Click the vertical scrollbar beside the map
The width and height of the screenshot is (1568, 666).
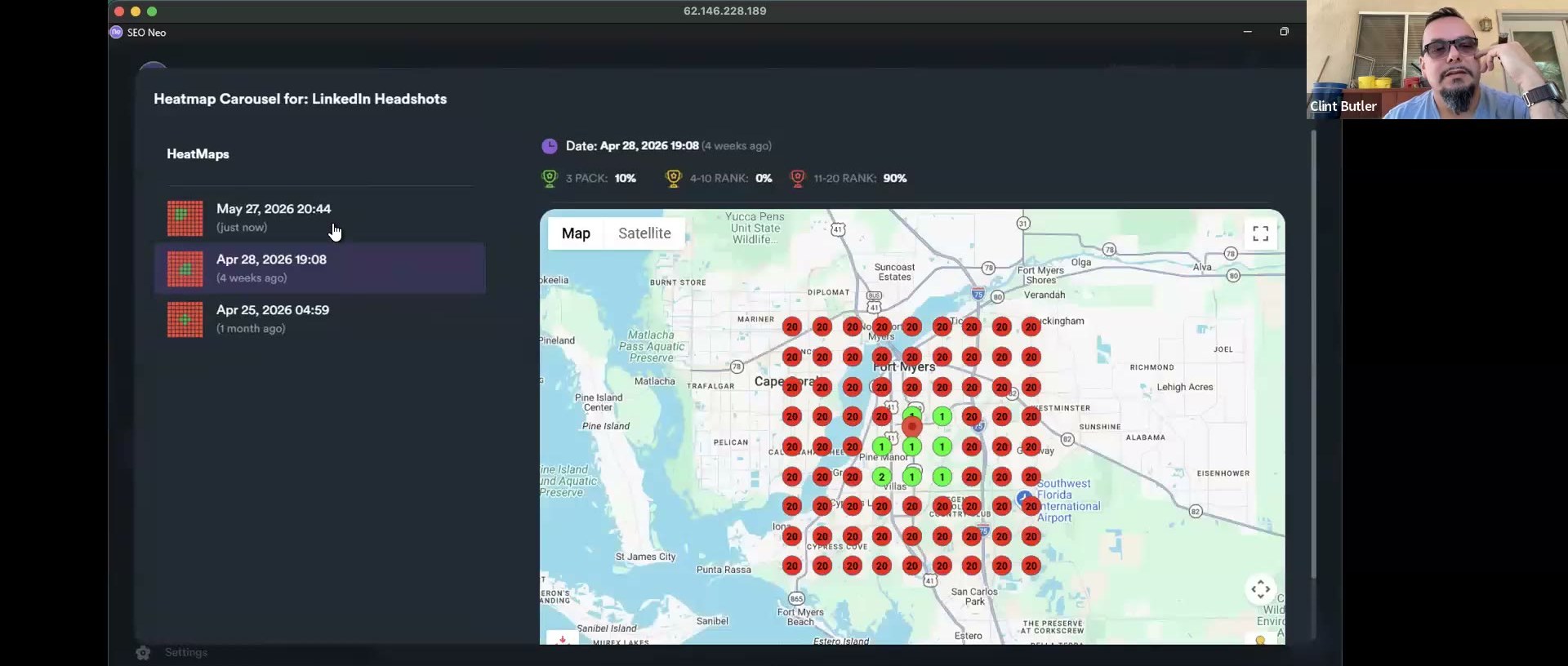pyautogui.click(x=1313, y=355)
